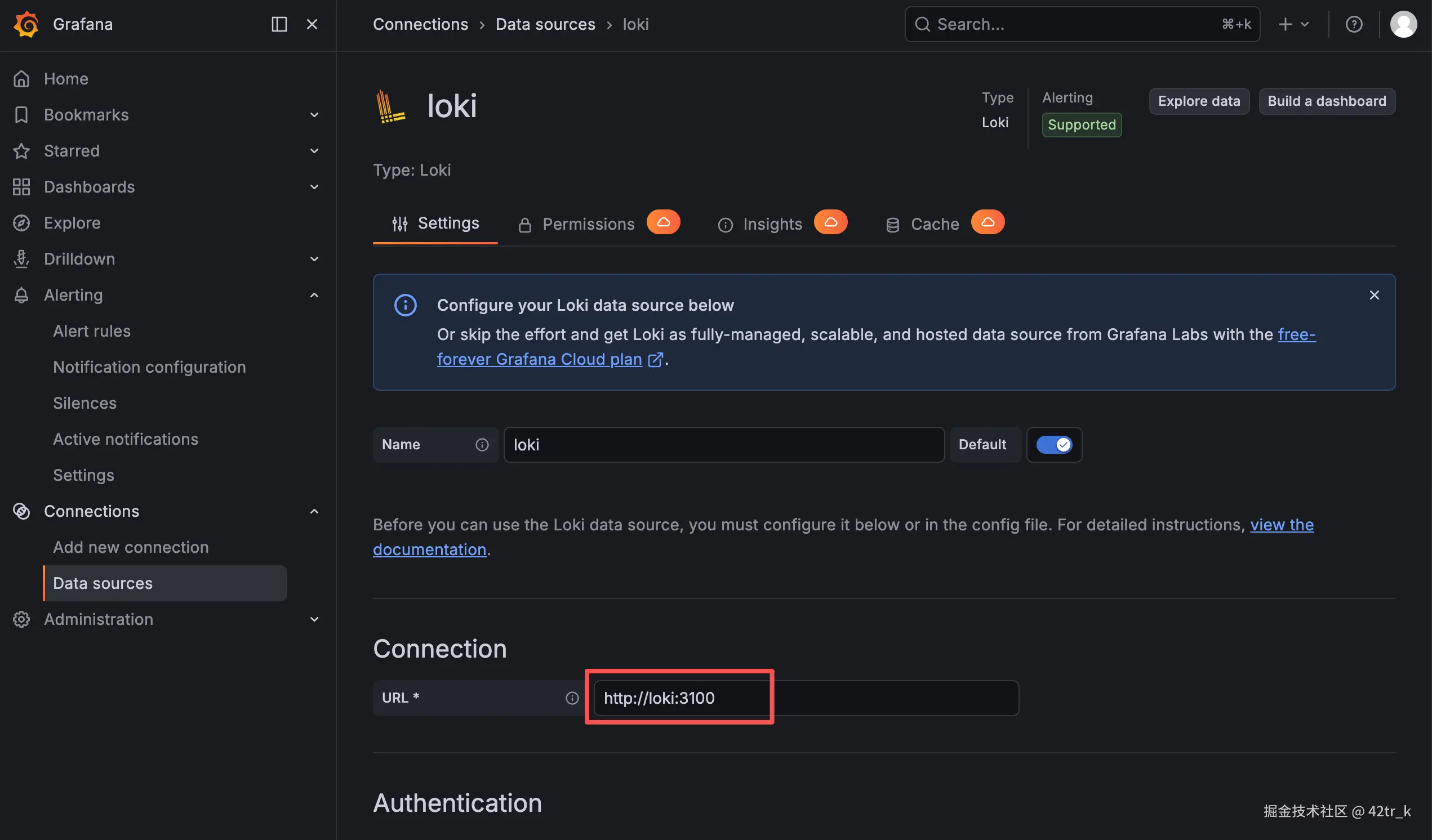The height and width of the screenshot is (840, 1432).
Task: Open the plus new-item dropdown
Action: point(1293,24)
